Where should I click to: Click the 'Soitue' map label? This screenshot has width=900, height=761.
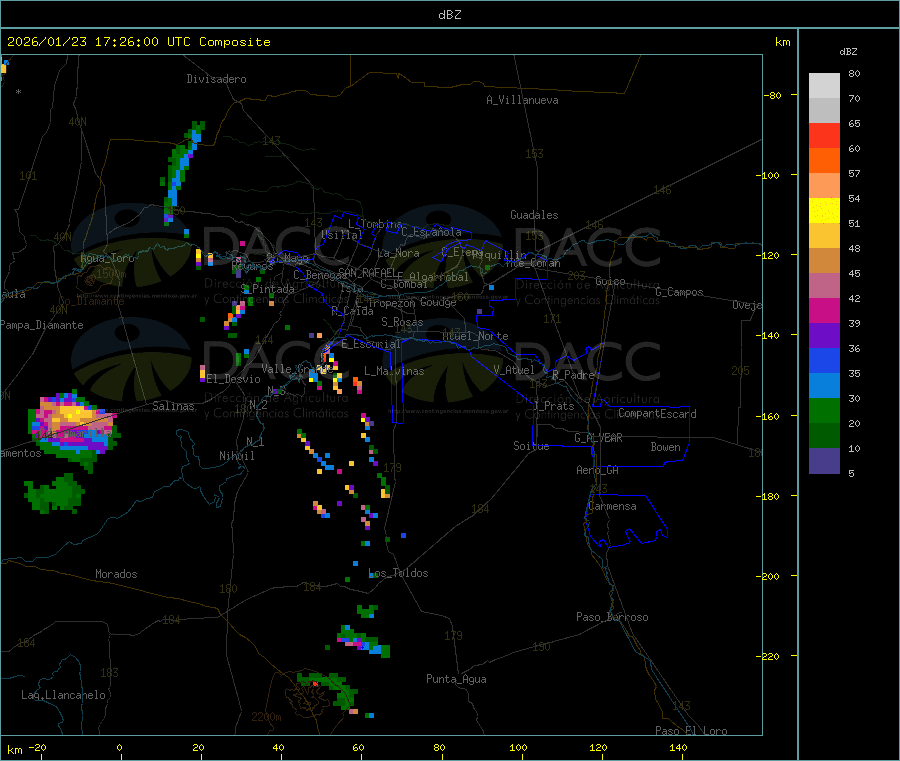[531, 446]
